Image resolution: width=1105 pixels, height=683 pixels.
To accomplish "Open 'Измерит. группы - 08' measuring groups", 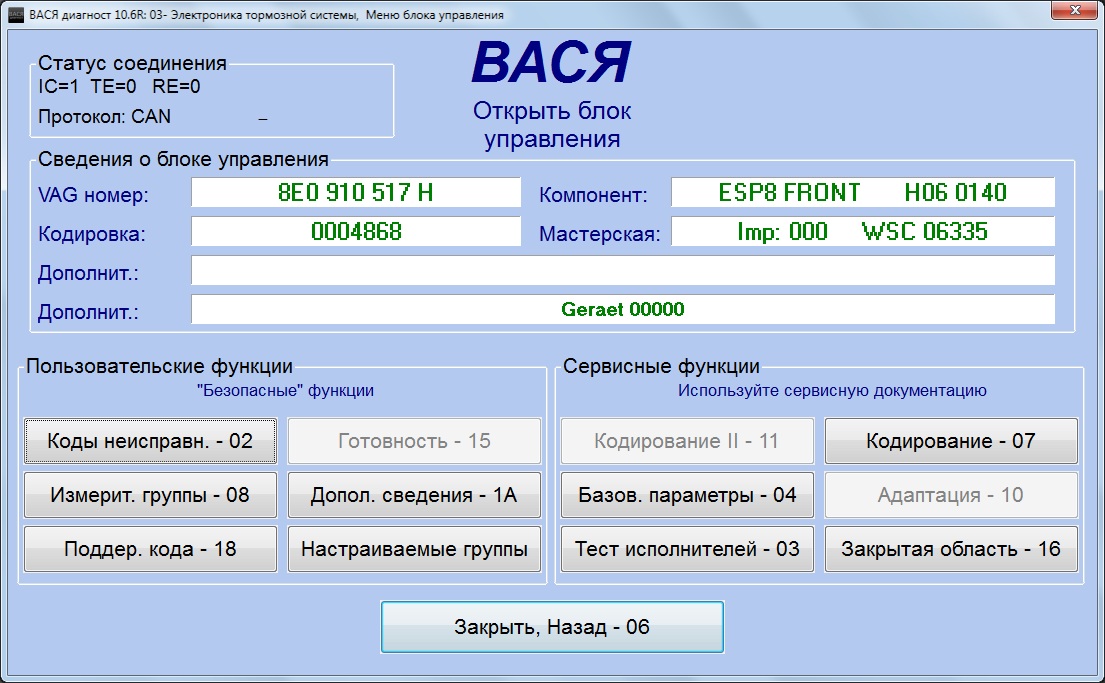I will [x=150, y=496].
